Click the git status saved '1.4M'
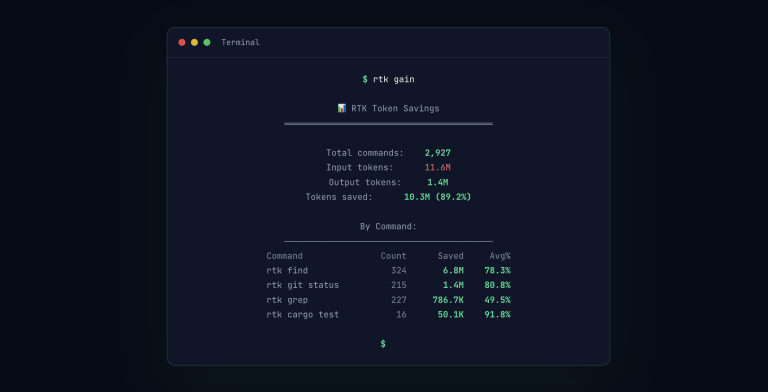 point(453,285)
